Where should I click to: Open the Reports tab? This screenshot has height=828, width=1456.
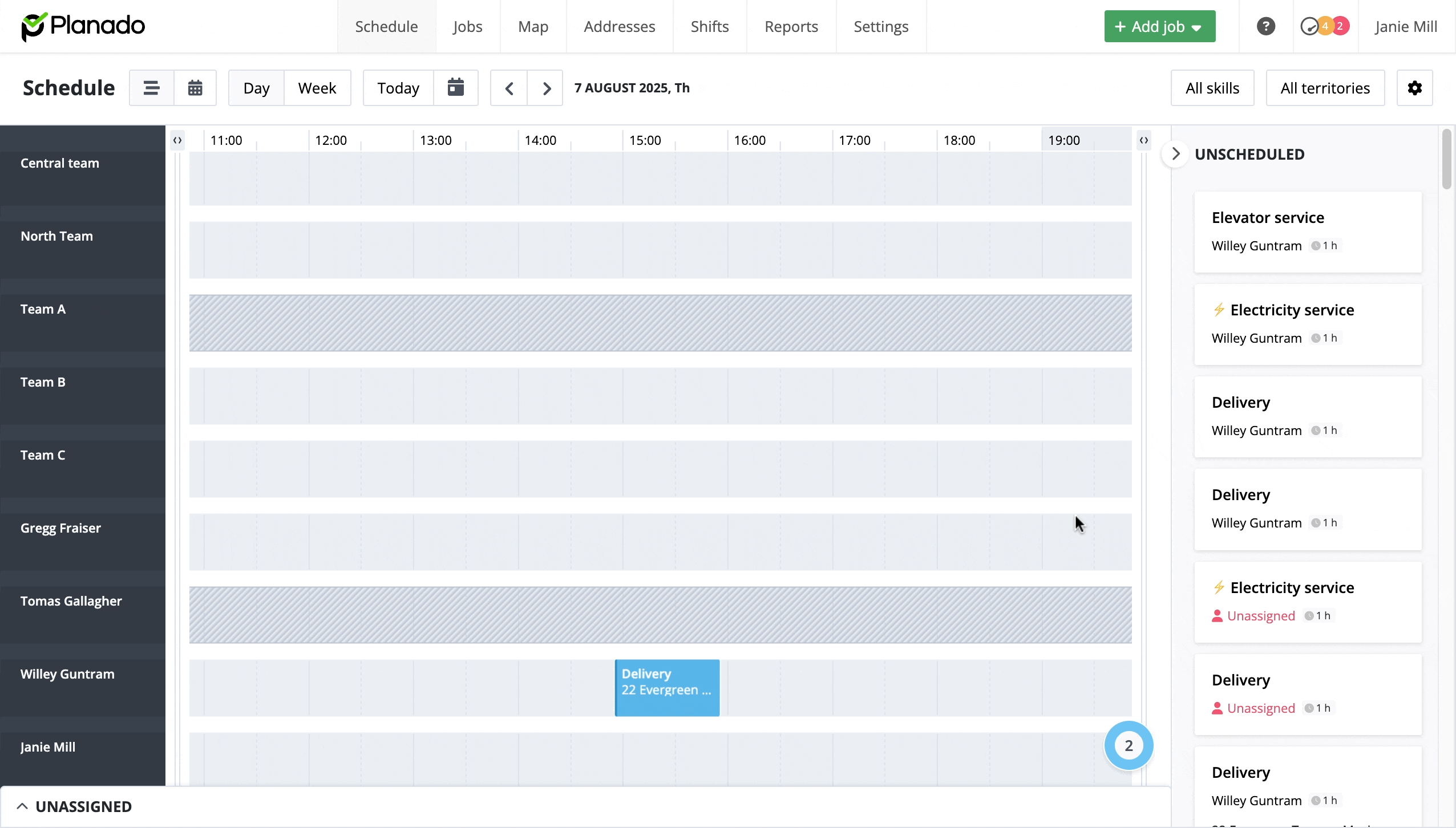(x=791, y=26)
